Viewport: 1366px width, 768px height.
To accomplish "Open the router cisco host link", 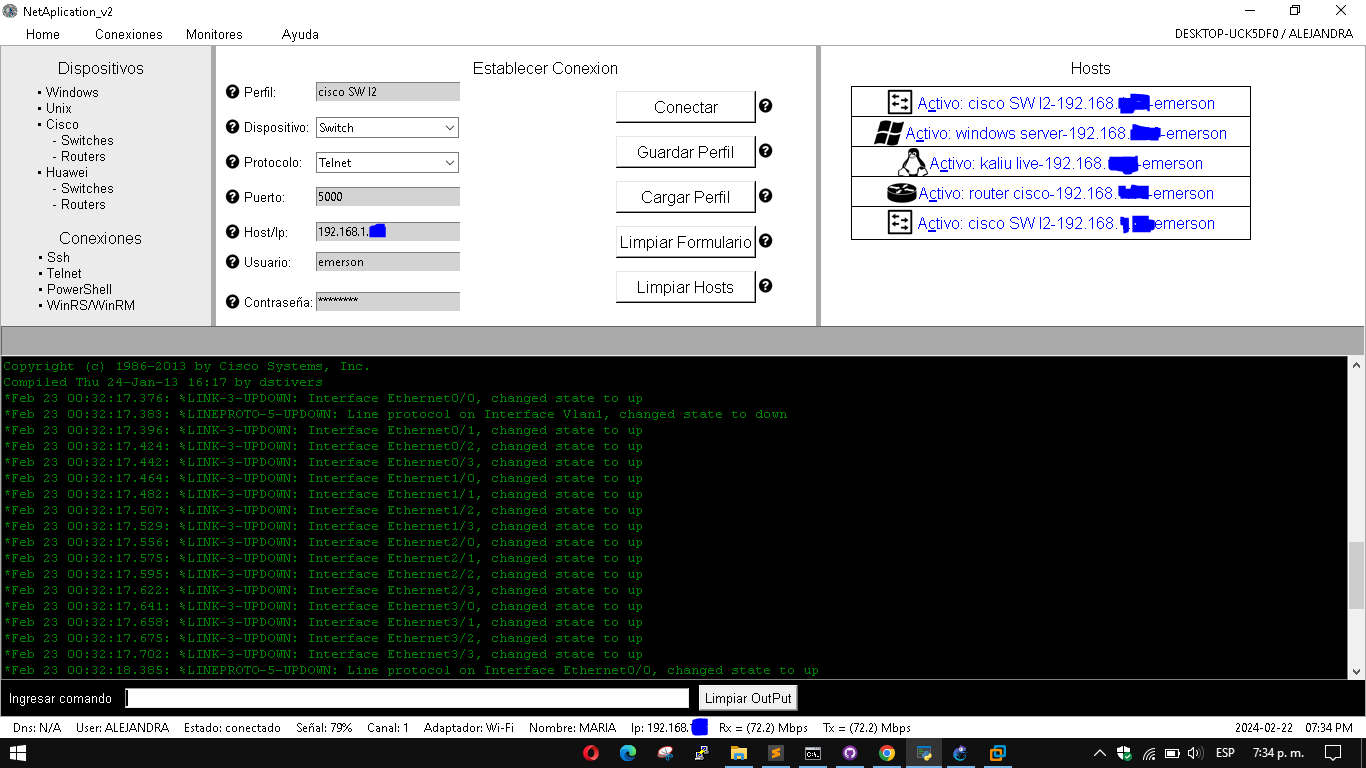I will pos(1066,193).
